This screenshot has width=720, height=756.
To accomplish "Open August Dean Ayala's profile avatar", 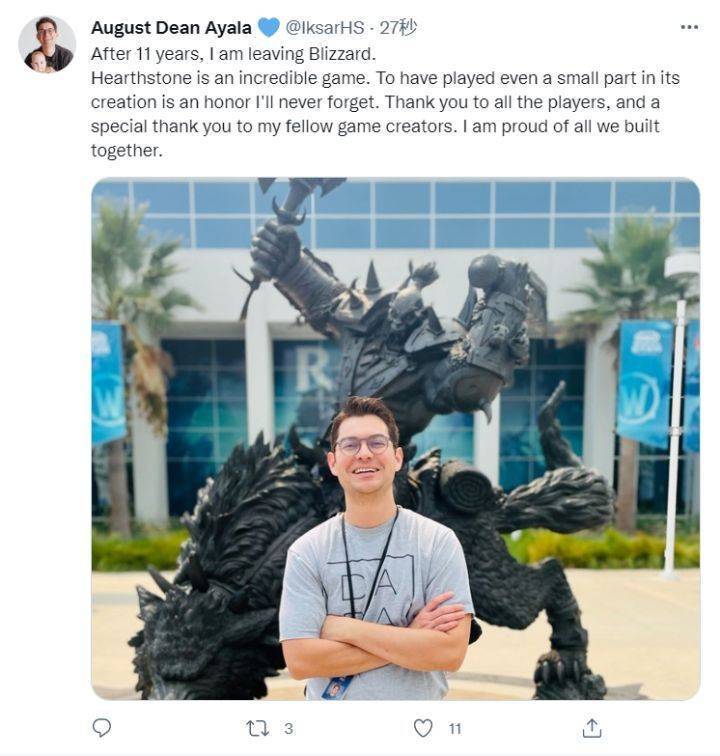I will click(x=47, y=44).
